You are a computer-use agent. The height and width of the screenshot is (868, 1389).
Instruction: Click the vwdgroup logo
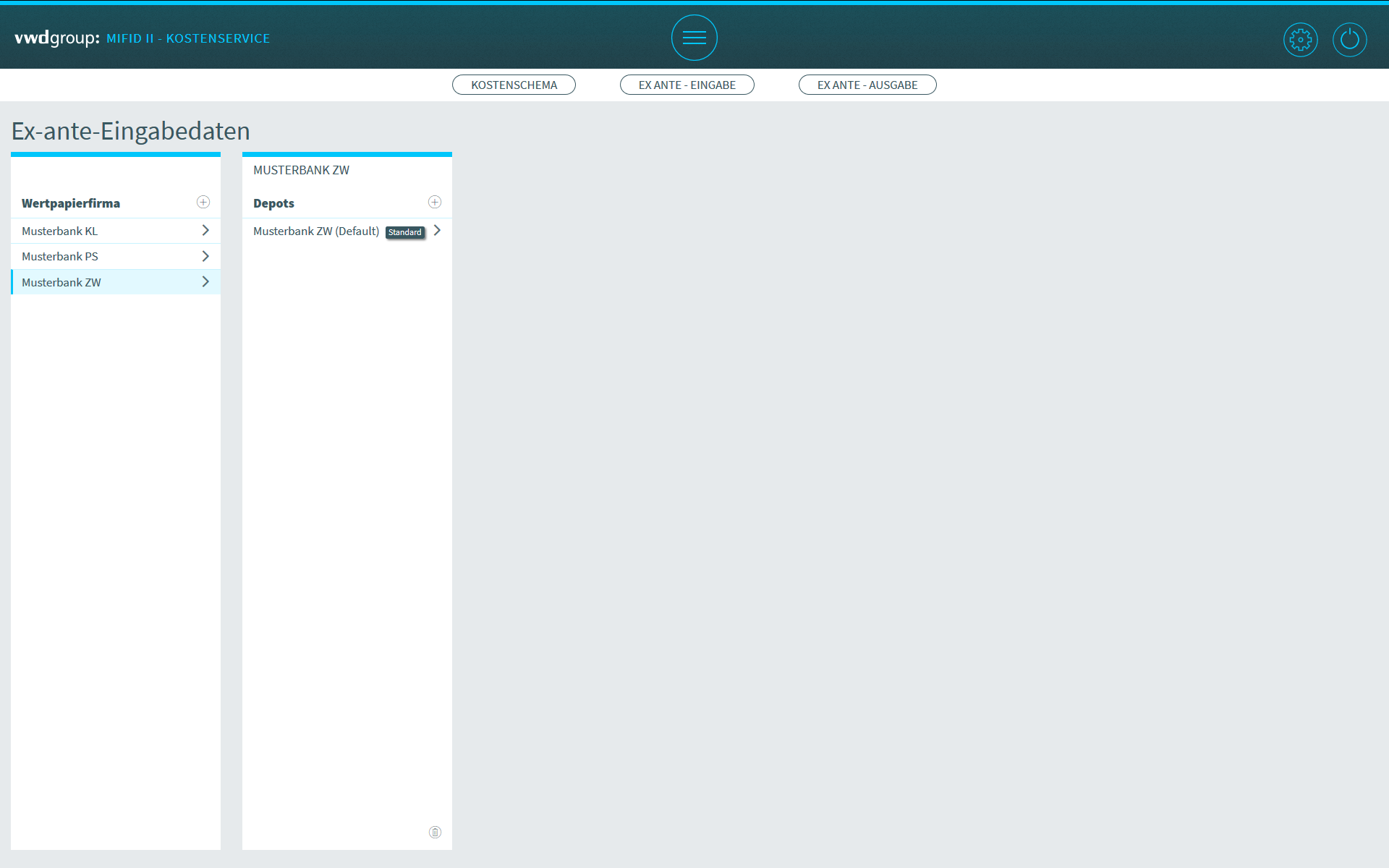[56, 38]
